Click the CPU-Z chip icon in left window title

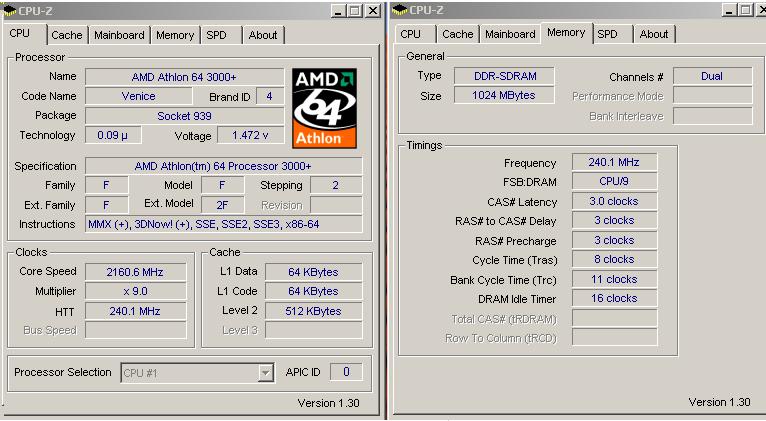10,10
